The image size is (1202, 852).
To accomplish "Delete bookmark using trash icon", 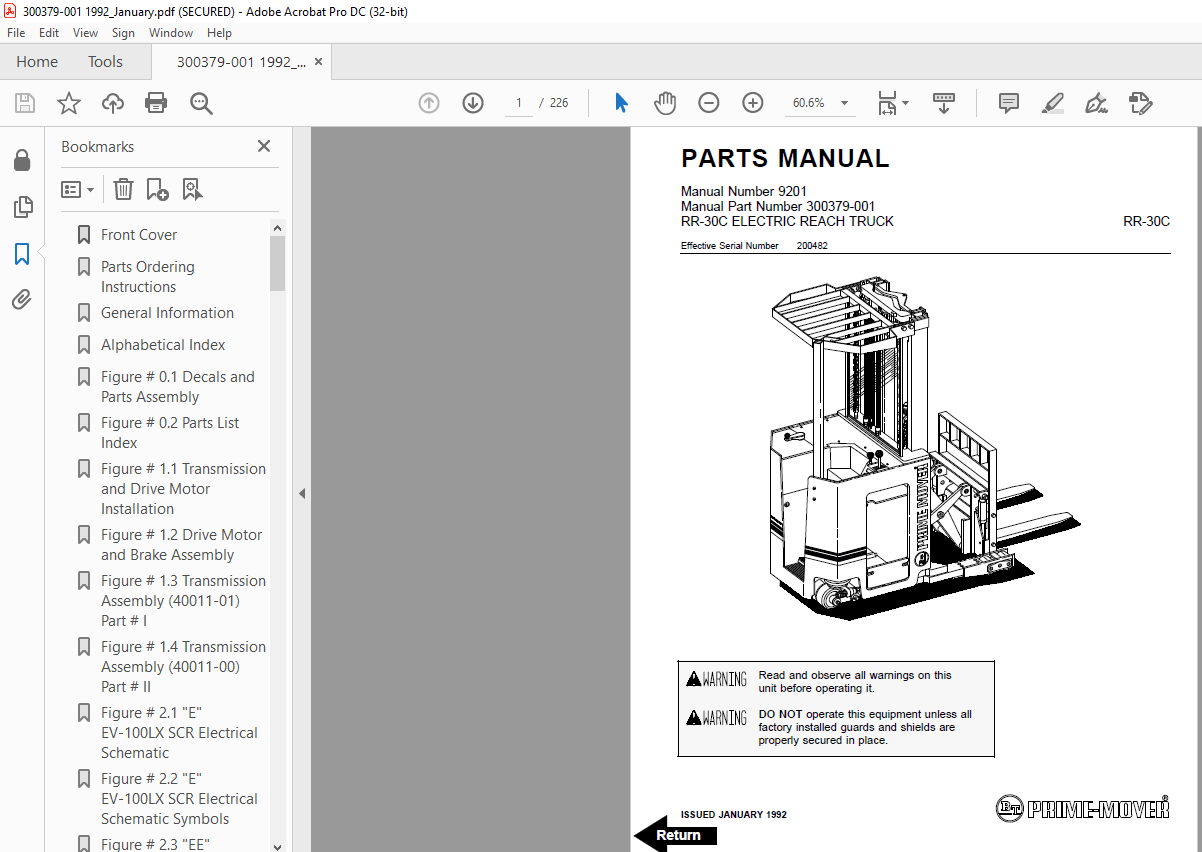I will pyautogui.click(x=122, y=189).
